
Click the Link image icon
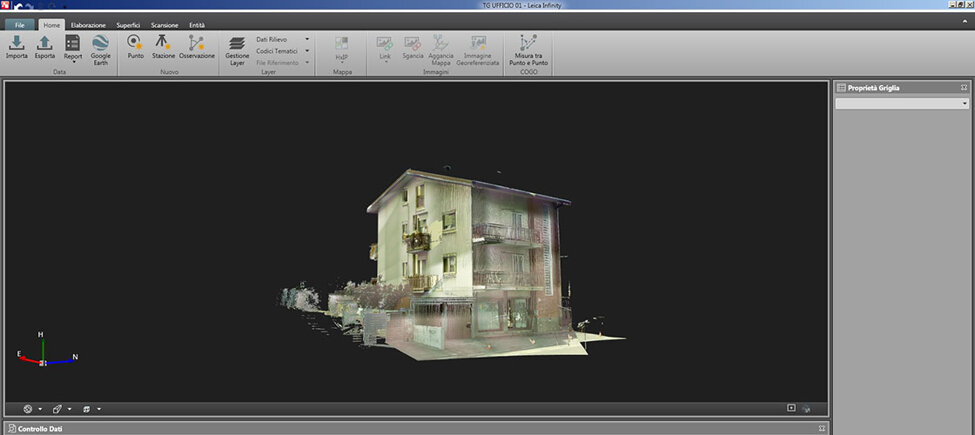pos(385,43)
